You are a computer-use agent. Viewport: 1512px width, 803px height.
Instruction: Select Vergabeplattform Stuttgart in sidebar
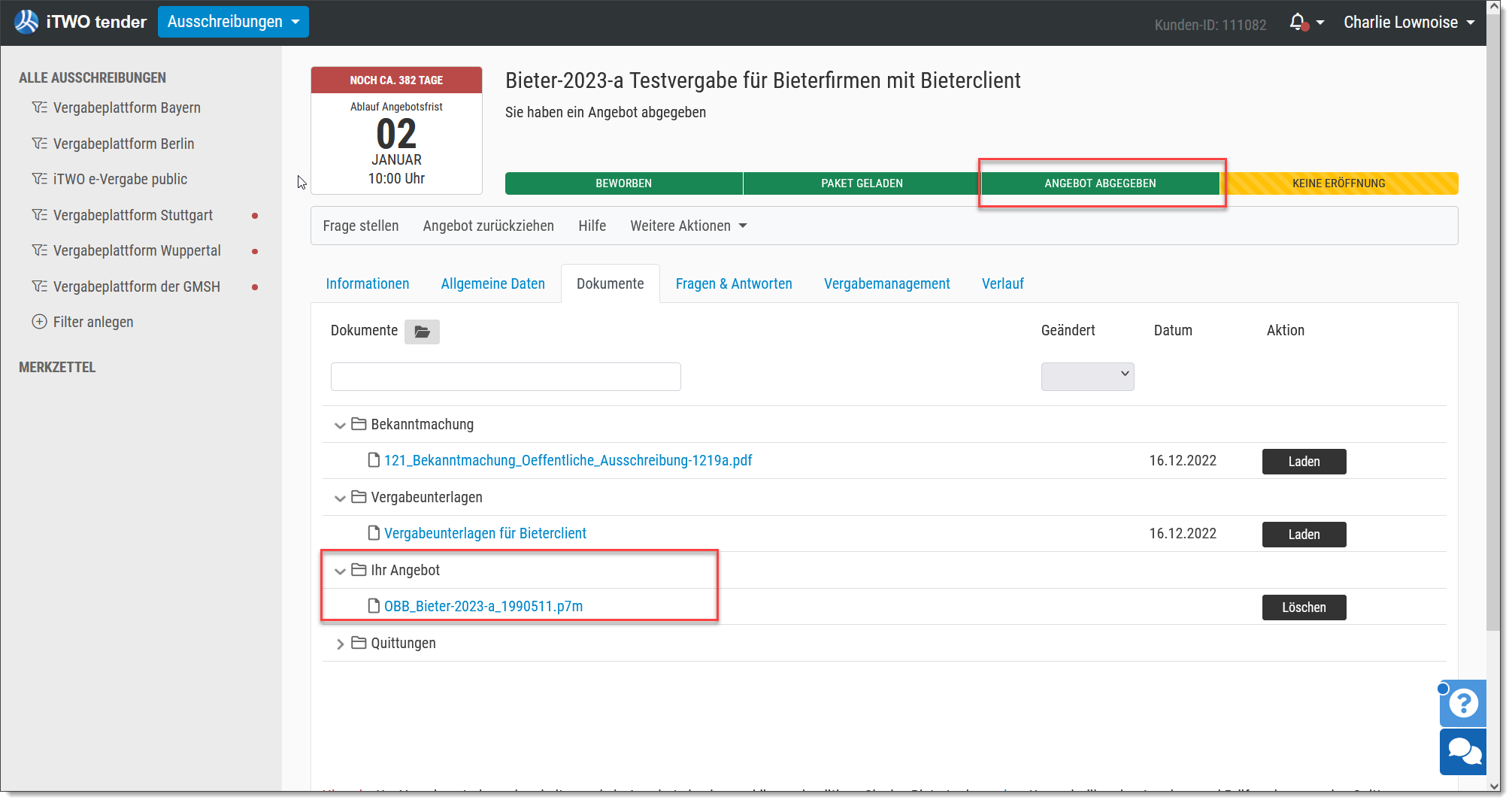133,215
